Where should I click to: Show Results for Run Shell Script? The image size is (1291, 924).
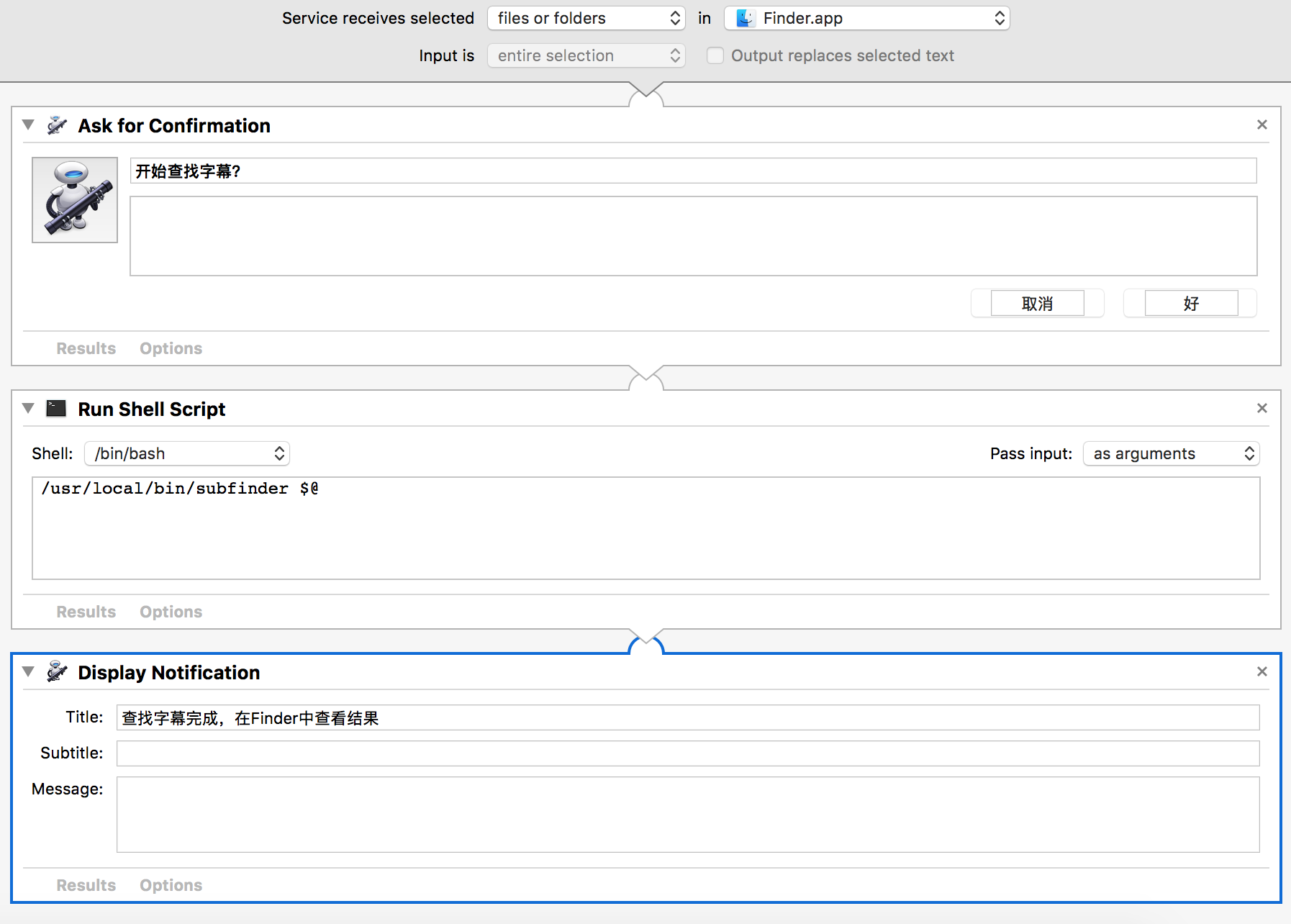(86, 612)
